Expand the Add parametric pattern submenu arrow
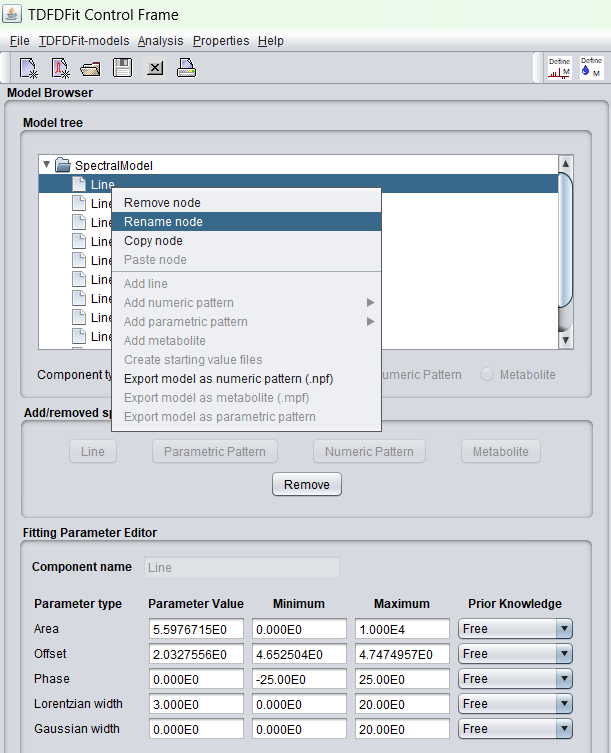Image resolution: width=611 pixels, height=753 pixels. 370,322
